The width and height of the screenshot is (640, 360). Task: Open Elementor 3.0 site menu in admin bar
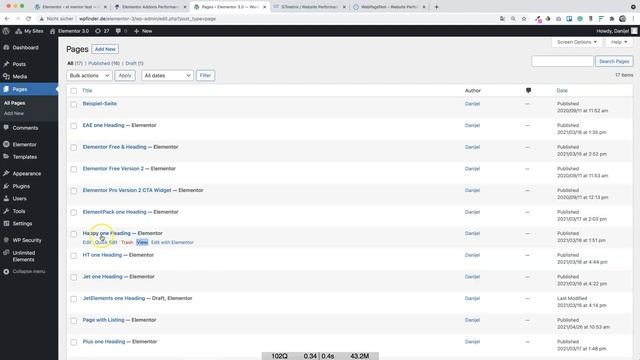(69, 31)
